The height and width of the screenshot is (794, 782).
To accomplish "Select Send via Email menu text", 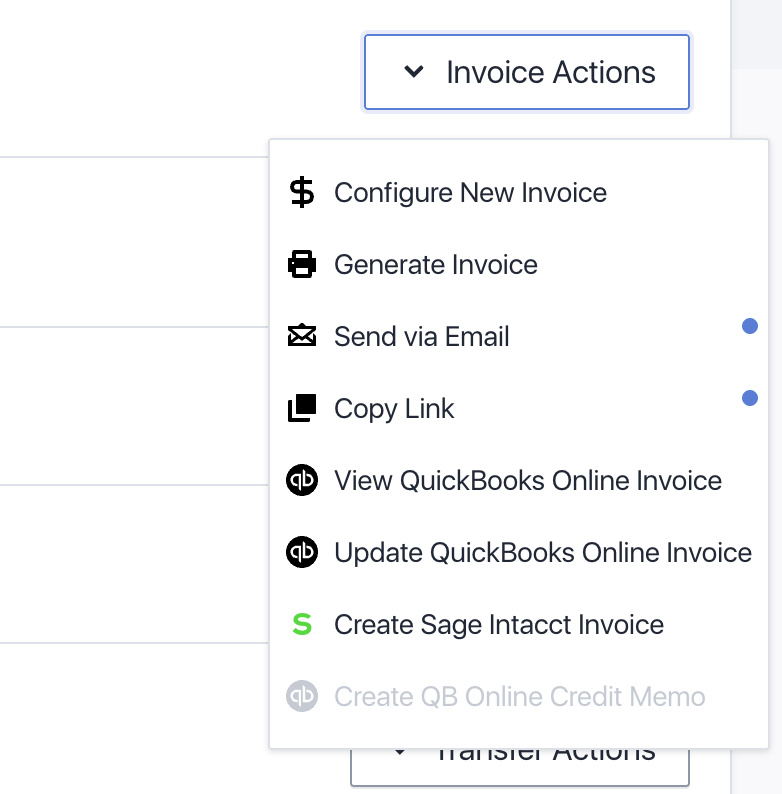I will click(421, 337).
